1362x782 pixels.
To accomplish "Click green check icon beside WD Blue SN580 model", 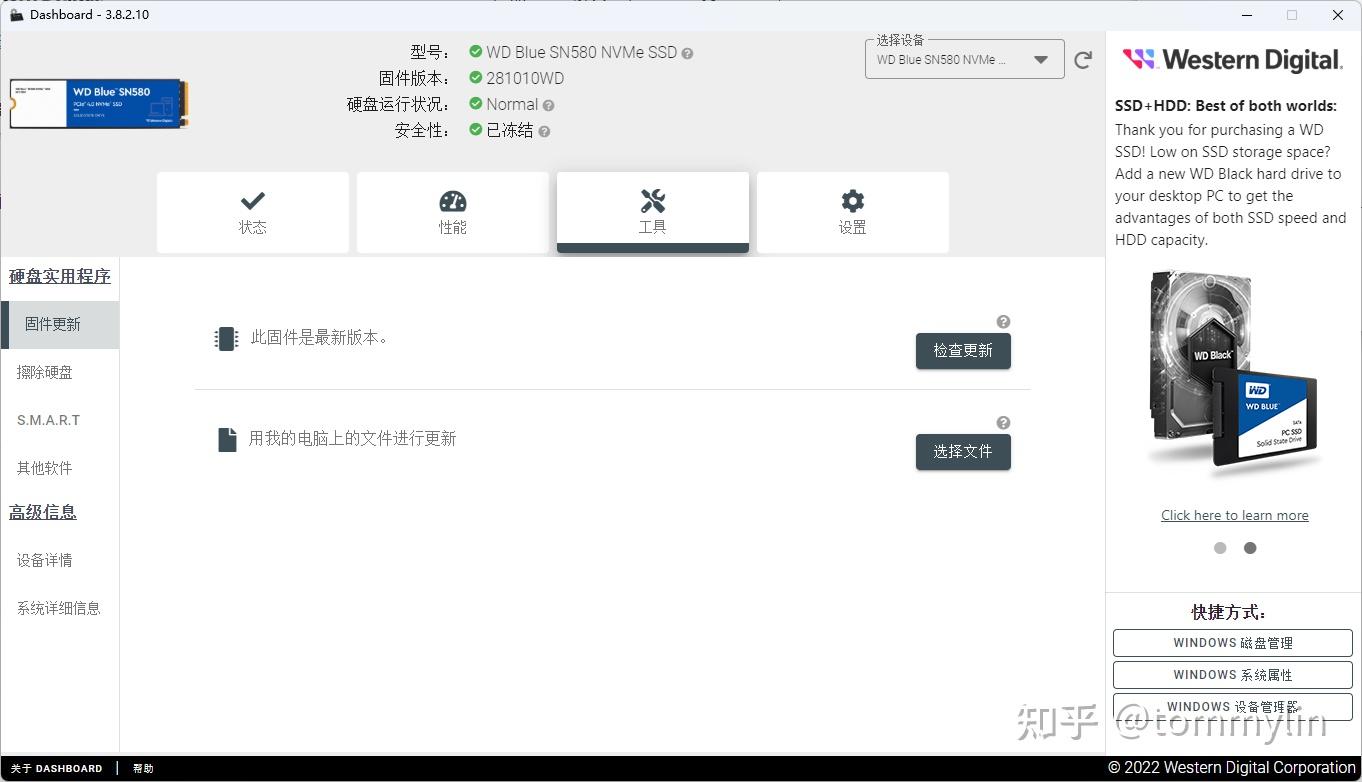I will click(x=476, y=52).
